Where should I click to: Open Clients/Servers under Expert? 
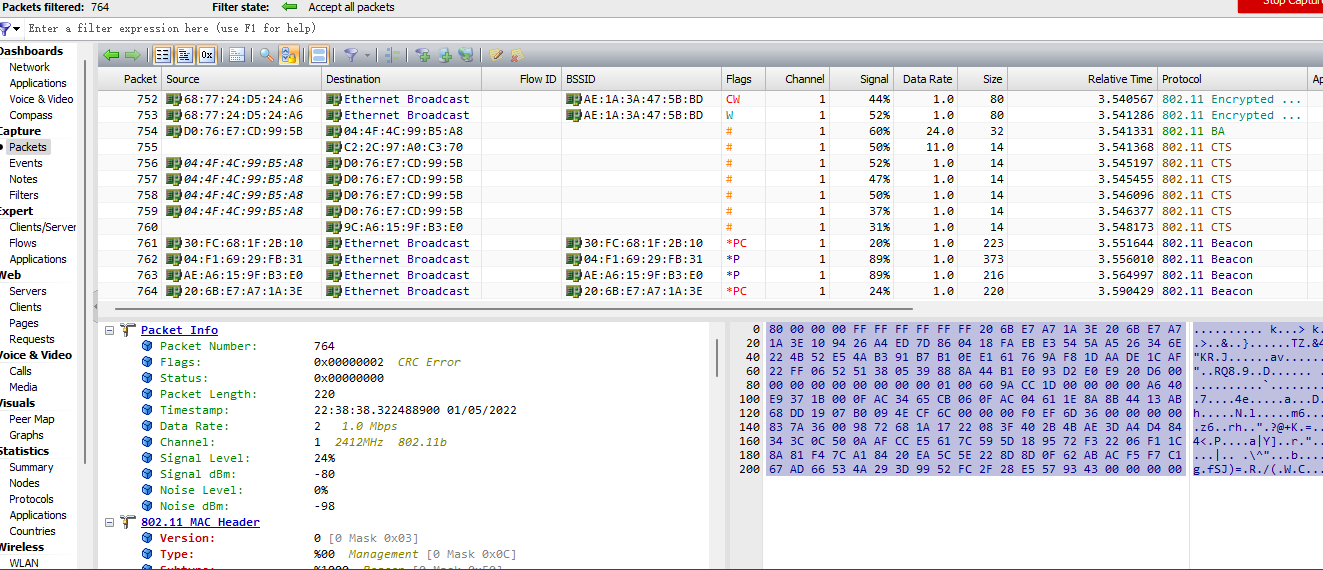click(43, 227)
